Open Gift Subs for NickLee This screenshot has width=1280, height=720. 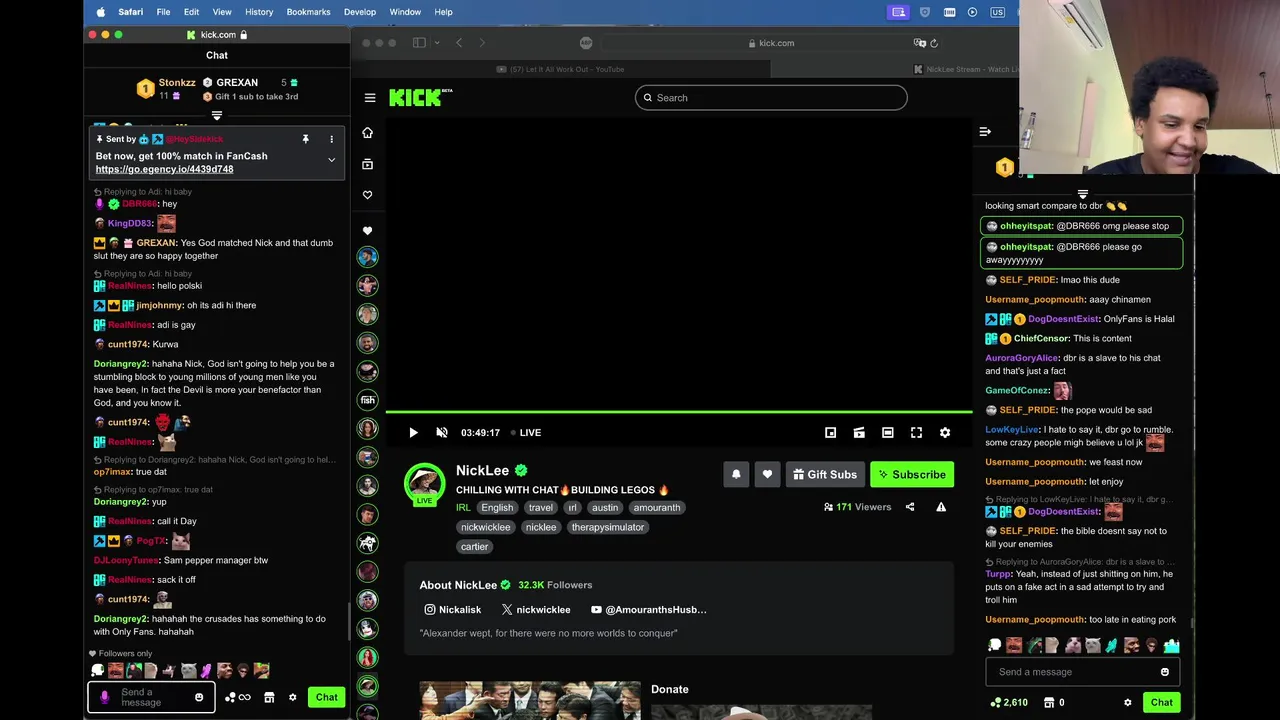pos(825,475)
